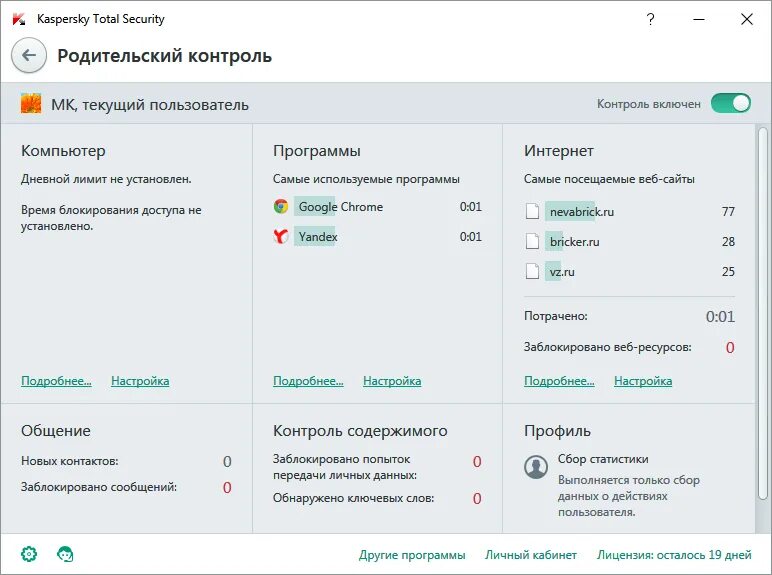Open the Другие программы link
This screenshot has height=575, width=772.
tap(412, 555)
